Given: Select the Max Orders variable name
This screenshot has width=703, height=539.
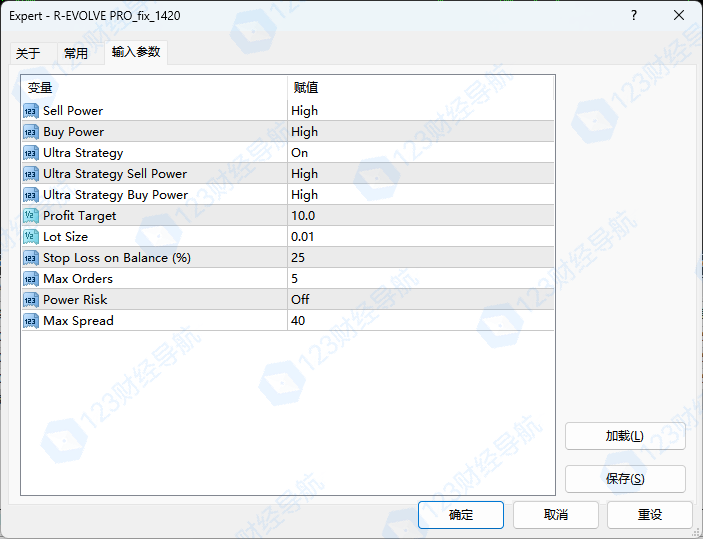Looking at the screenshot, I should pyautogui.click(x=78, y=279).
